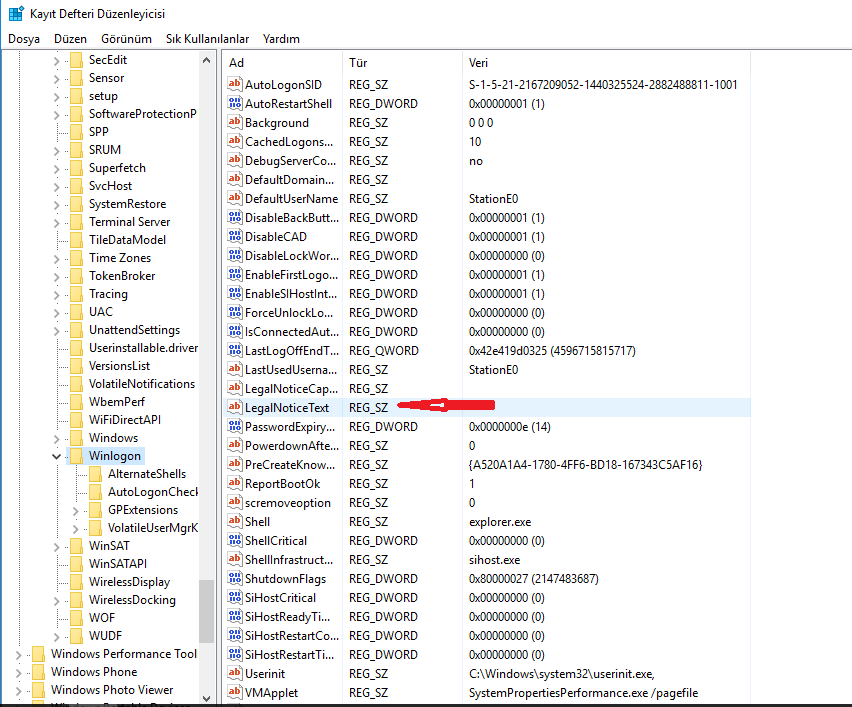Select the EnableFirstLogo... value name

(x=291, y=274)
